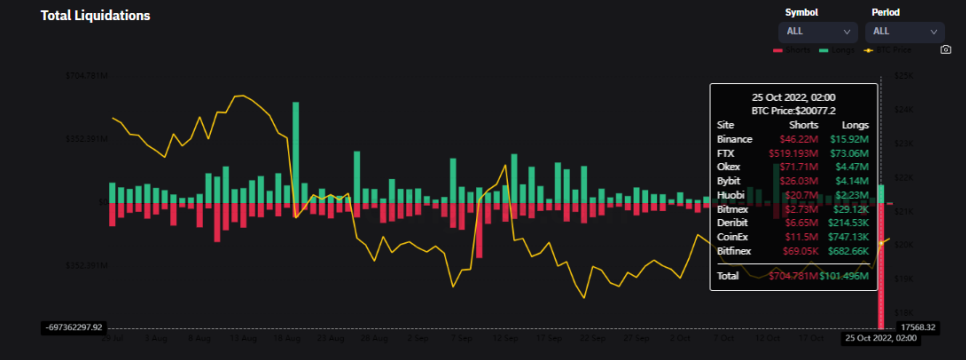Click the Binance row in the tooltip
The image size is (966, 360).
(x=794, y=139)
